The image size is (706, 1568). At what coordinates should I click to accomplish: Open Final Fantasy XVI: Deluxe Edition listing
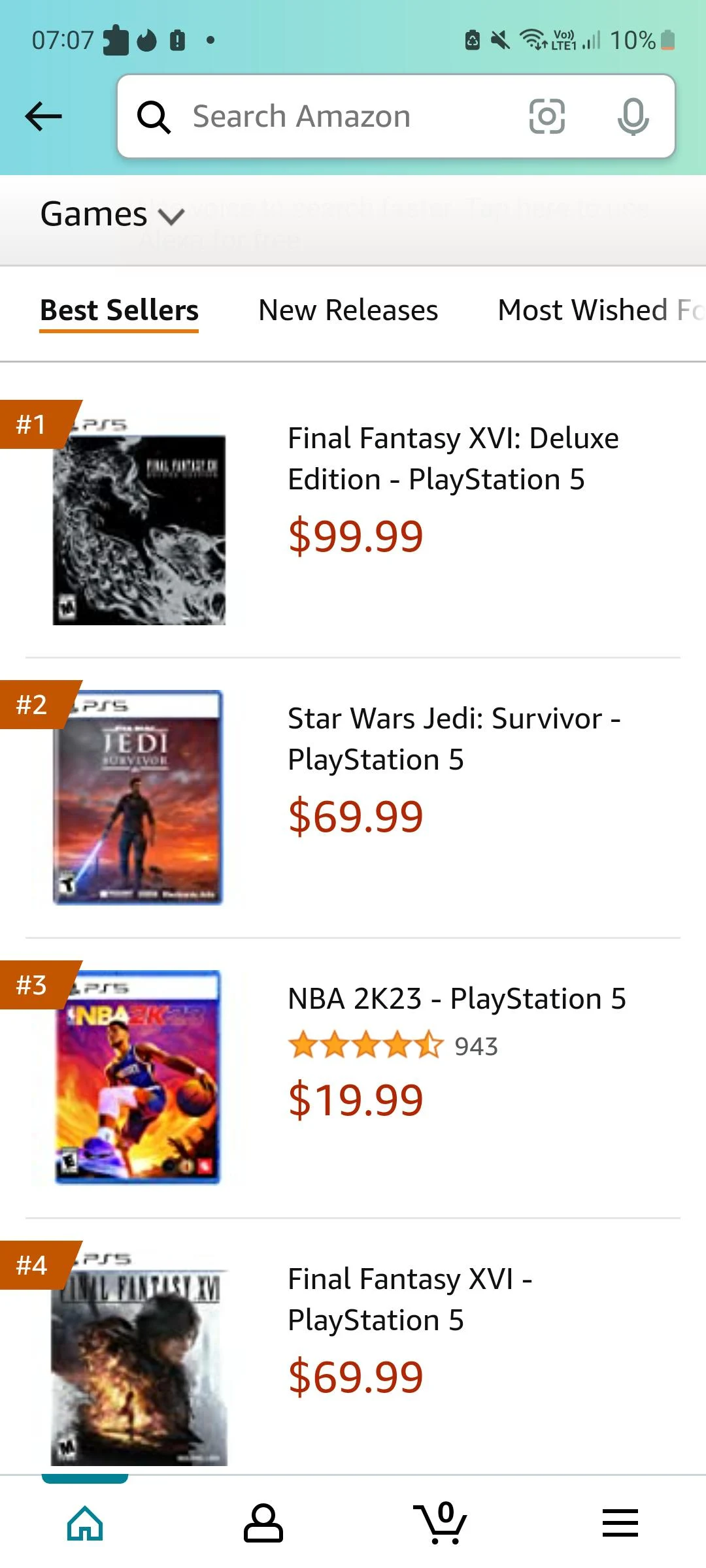pyautogui.click(x=454, y=457)
